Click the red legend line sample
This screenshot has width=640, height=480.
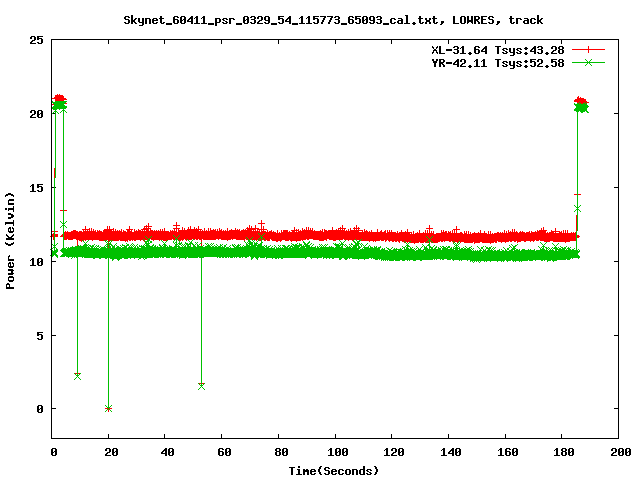[588, 50]
